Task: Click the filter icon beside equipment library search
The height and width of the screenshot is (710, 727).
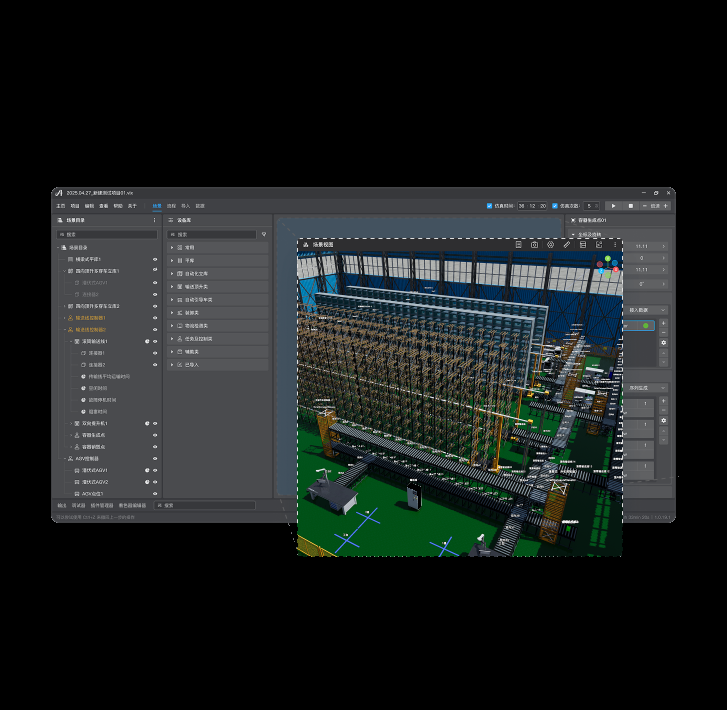Action: click(264, 235)
